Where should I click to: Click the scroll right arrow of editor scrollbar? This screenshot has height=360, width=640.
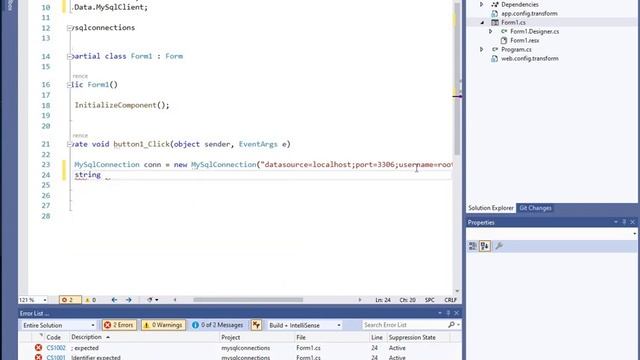[360, 300]
